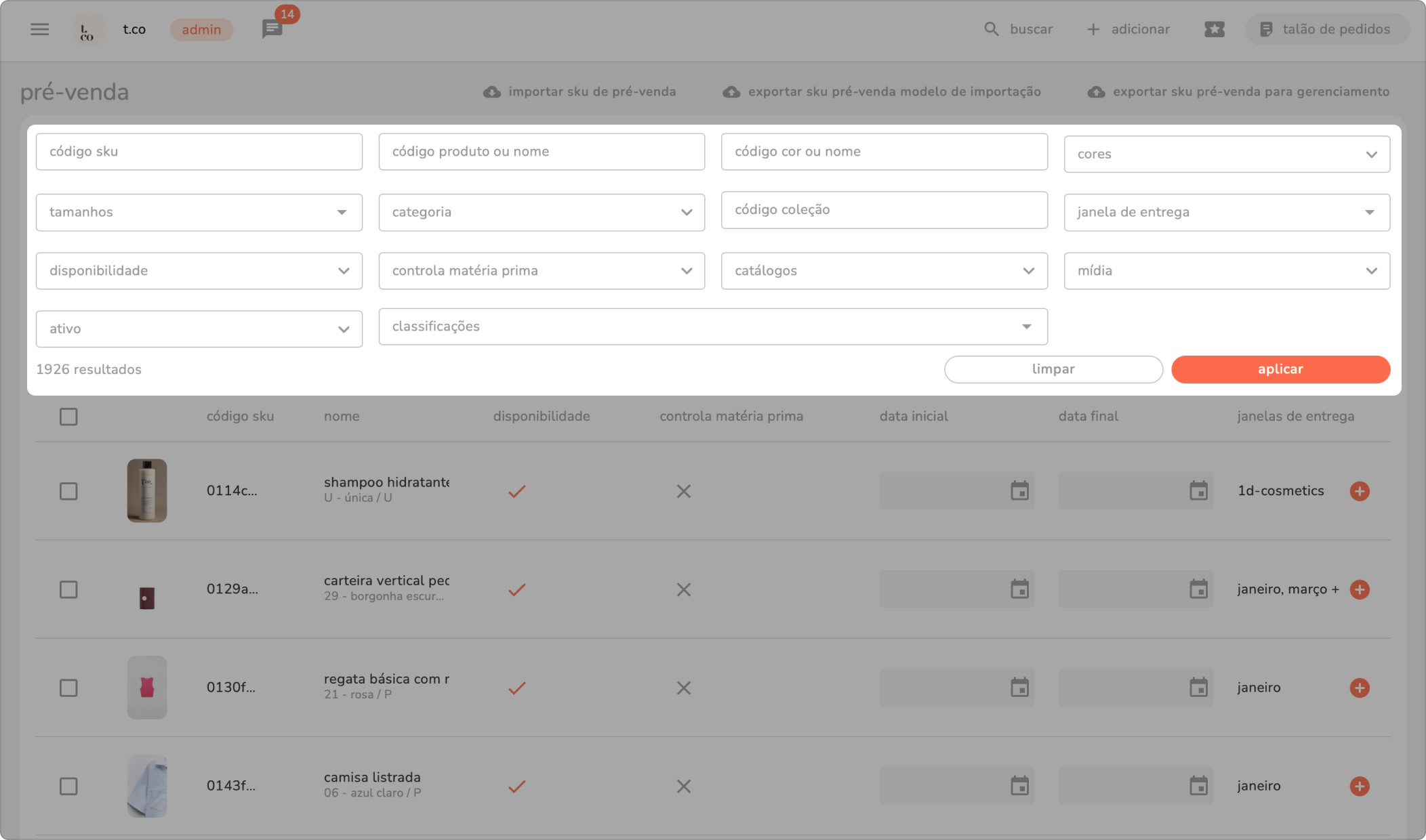
Task: Expand the classificações dropdown
Action: click(712, 327)
